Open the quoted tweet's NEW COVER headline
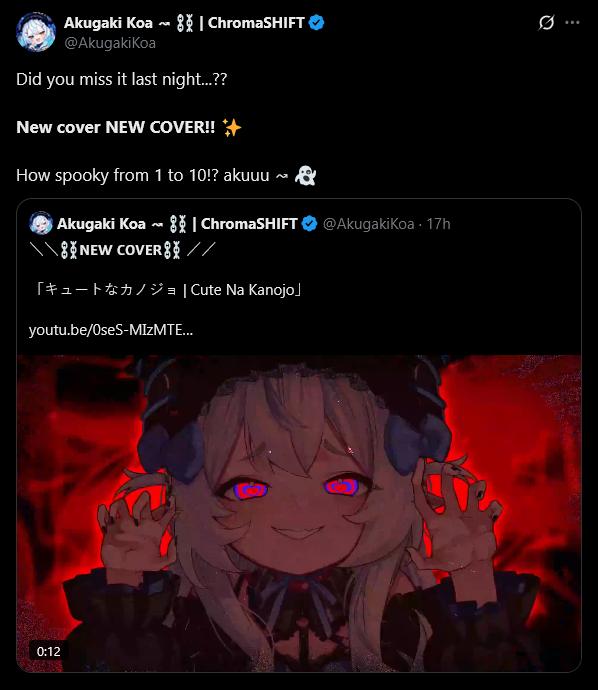 (122, 250)
